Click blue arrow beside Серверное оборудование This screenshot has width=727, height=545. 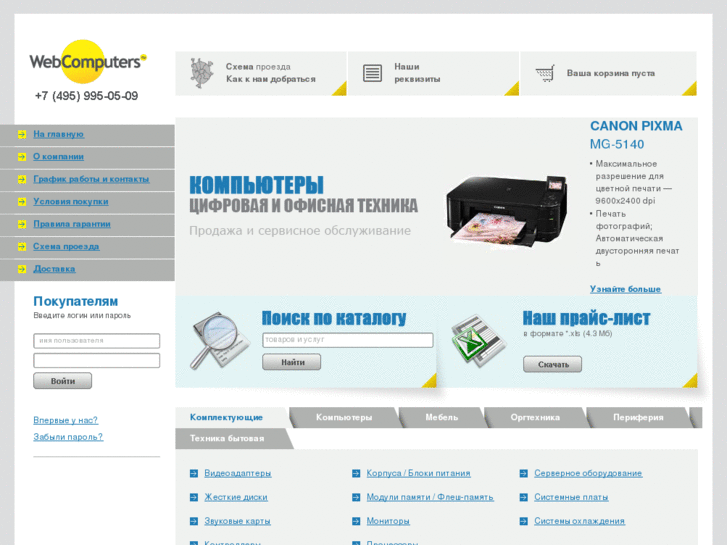[x=523, y=474]
